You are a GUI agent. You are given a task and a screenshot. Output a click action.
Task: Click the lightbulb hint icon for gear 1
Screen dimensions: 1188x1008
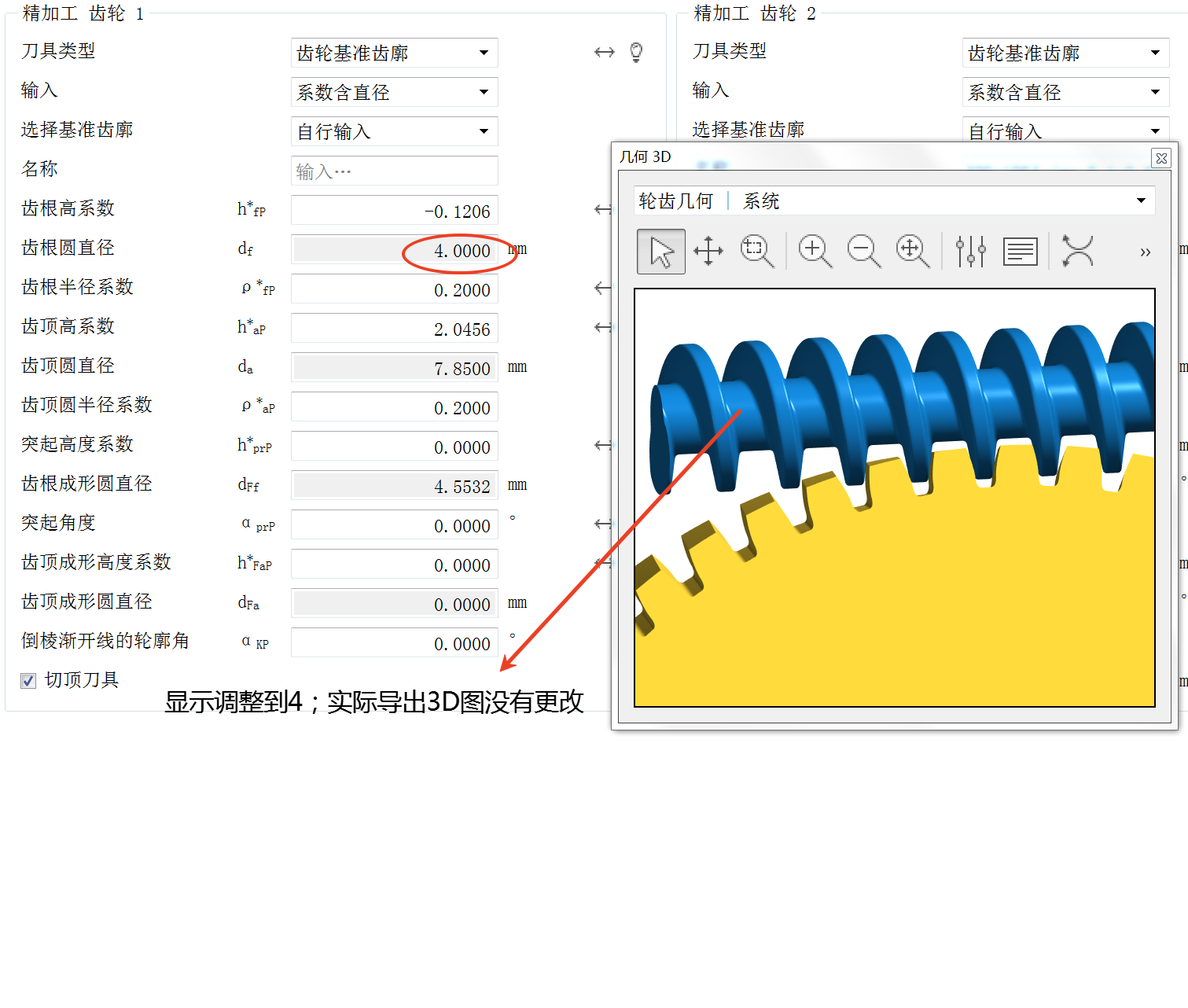tap(637, 53)
